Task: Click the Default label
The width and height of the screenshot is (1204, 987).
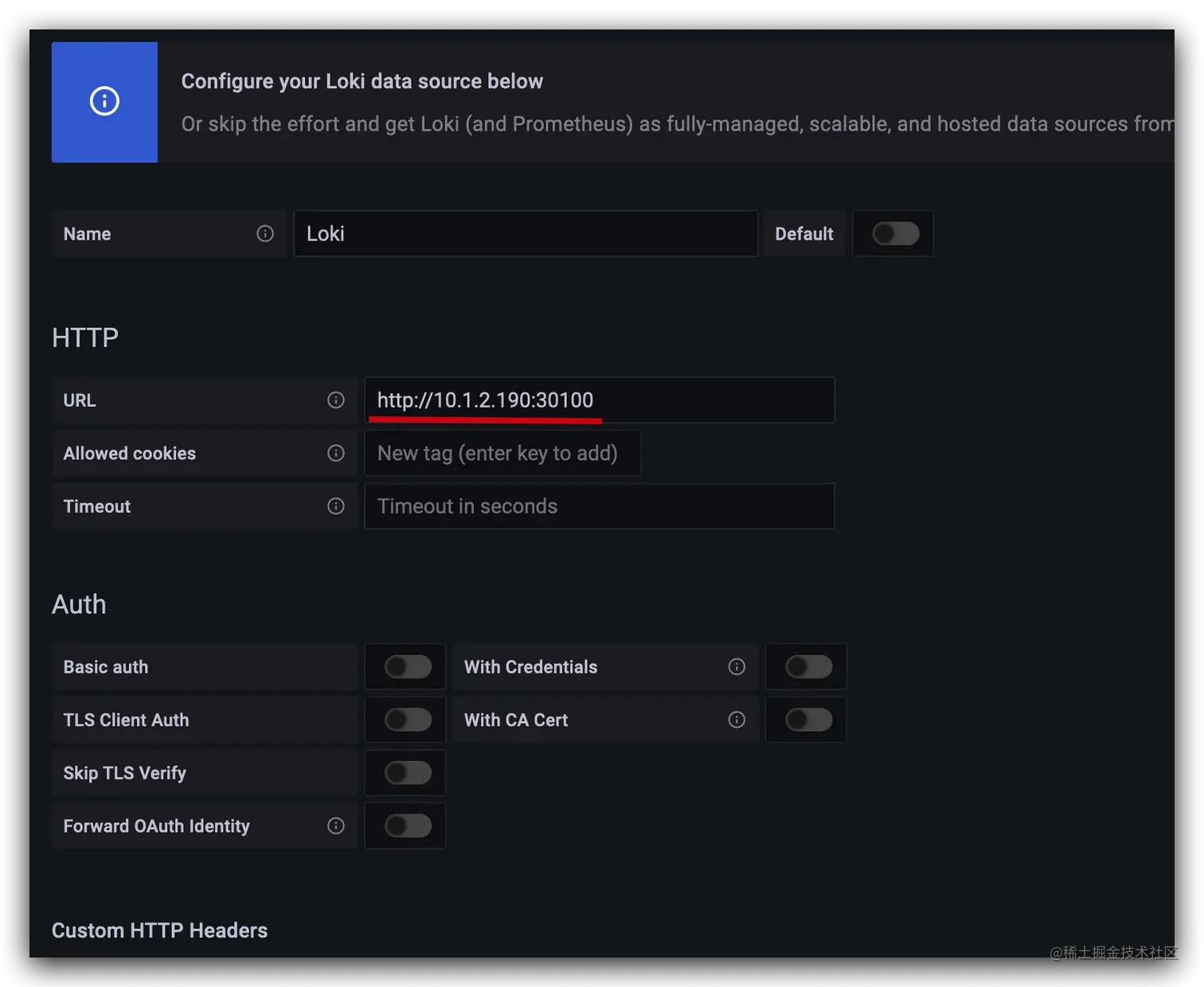Action: [x=804, y=234]
